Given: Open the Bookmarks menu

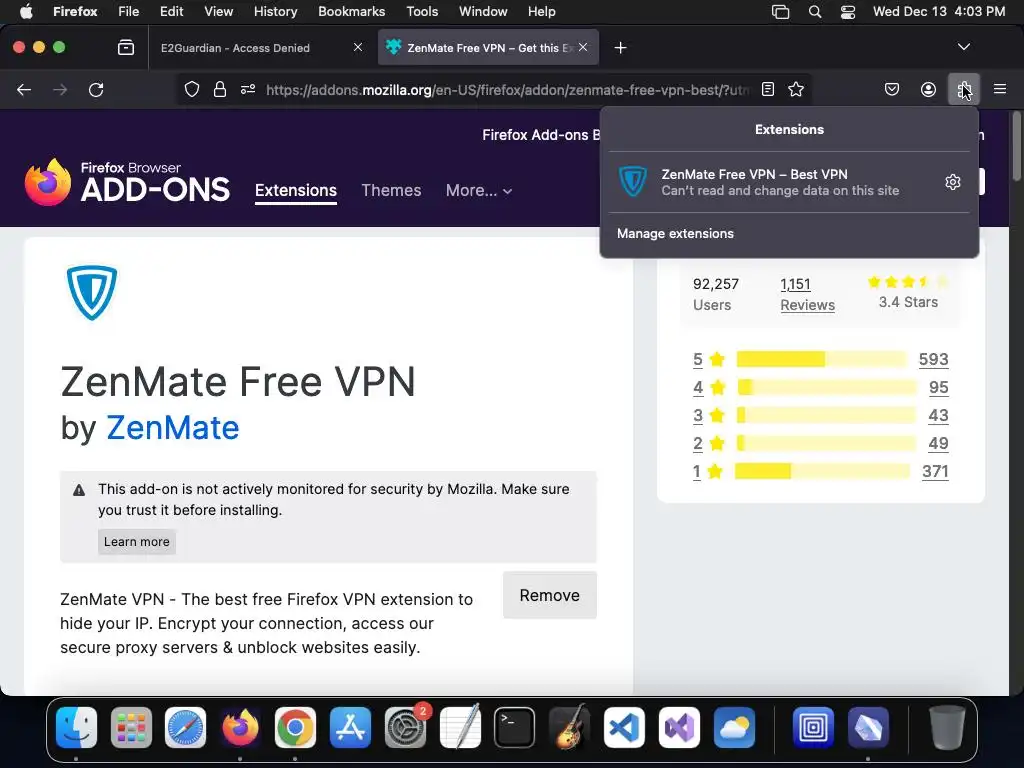Looking at the screenshot, I should click(351, 12).
